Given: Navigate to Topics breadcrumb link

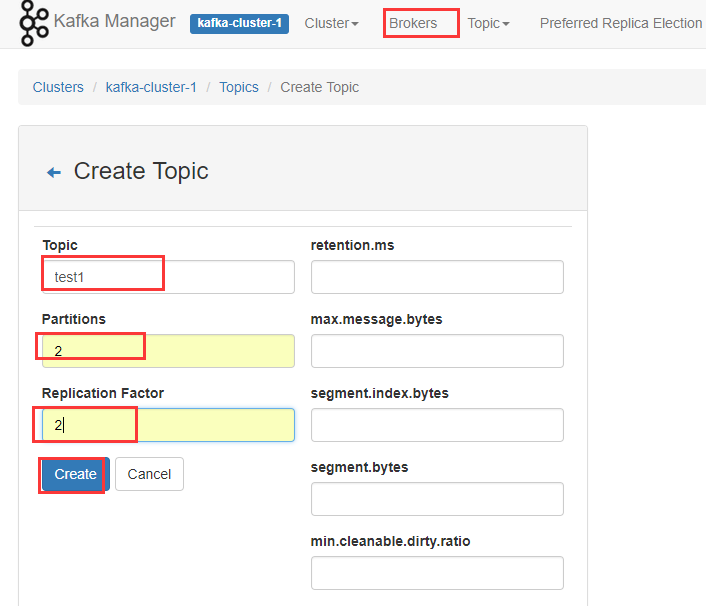Looking at the screenshot, I should pos(239,87).
